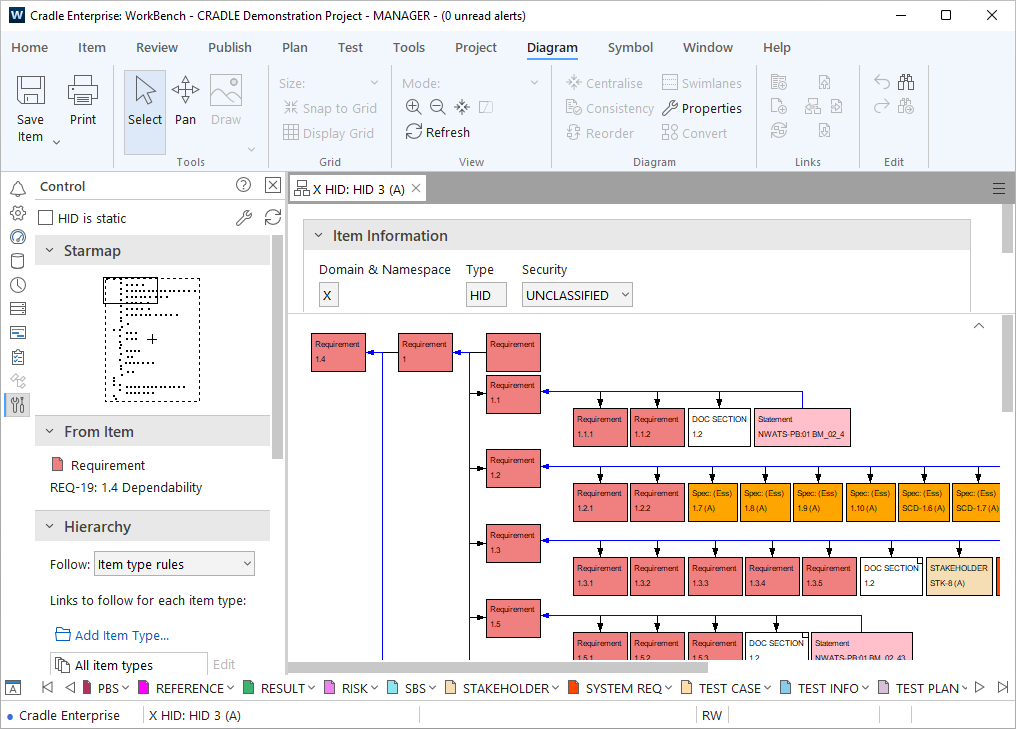
Task: Click the Print icon in ribbon
Action: [x=82, y=91]
